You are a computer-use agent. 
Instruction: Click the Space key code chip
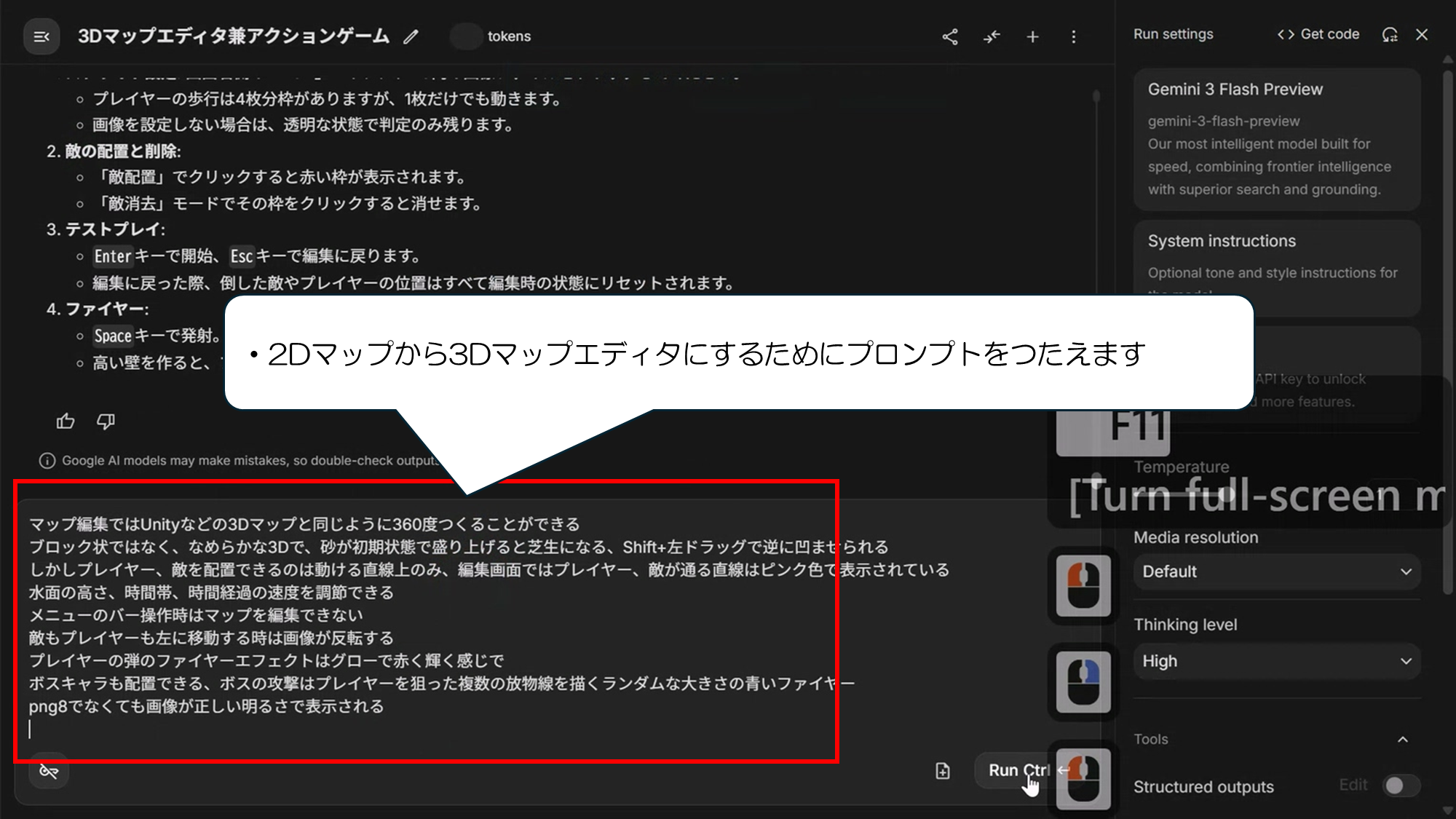113,336
